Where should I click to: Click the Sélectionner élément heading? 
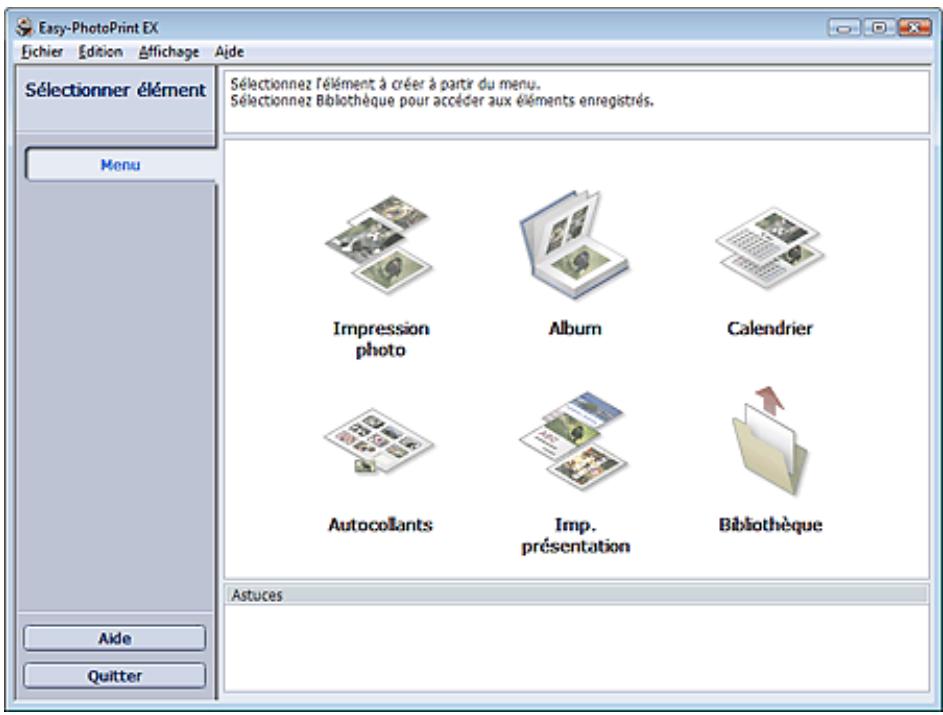tap(115, 90)
